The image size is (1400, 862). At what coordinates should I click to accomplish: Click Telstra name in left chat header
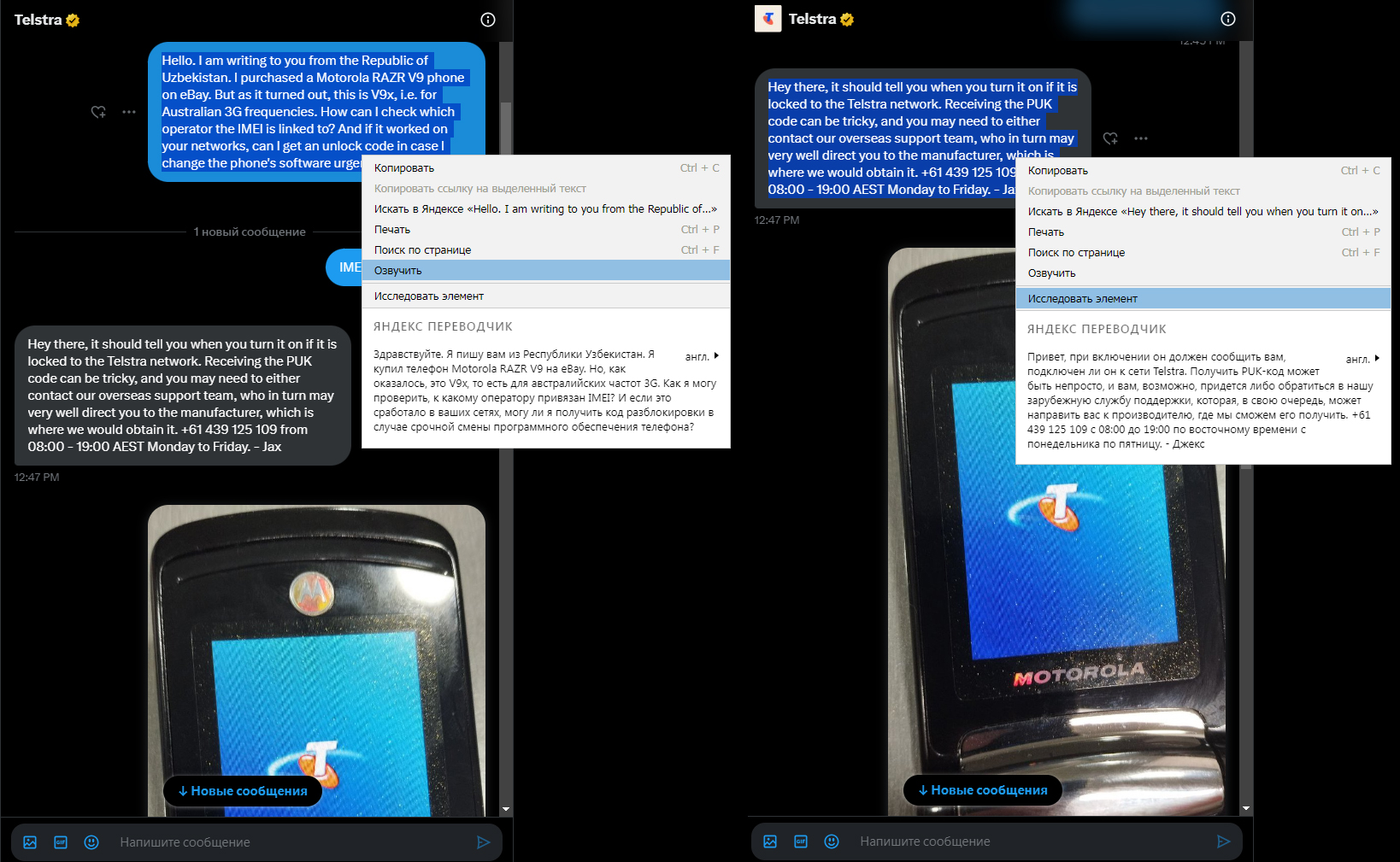point(38,20)
